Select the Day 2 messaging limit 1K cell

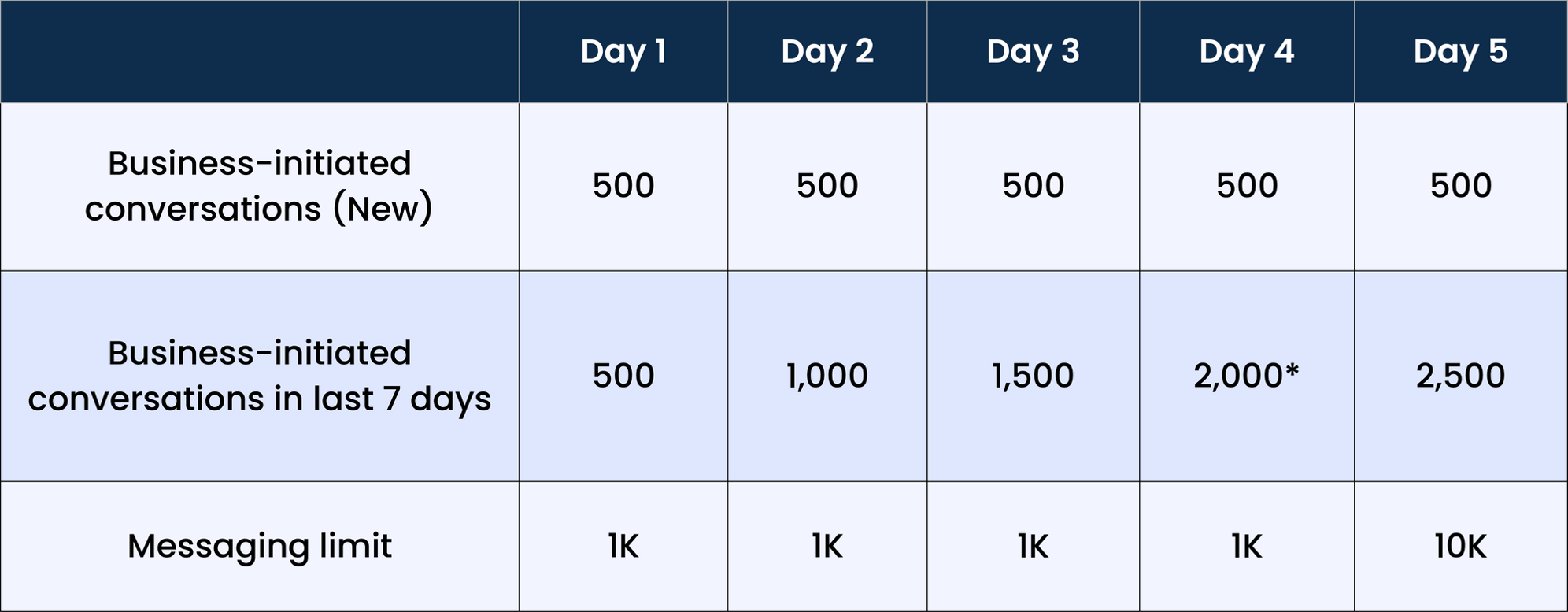pyautogui.click(x=827, y=546)
